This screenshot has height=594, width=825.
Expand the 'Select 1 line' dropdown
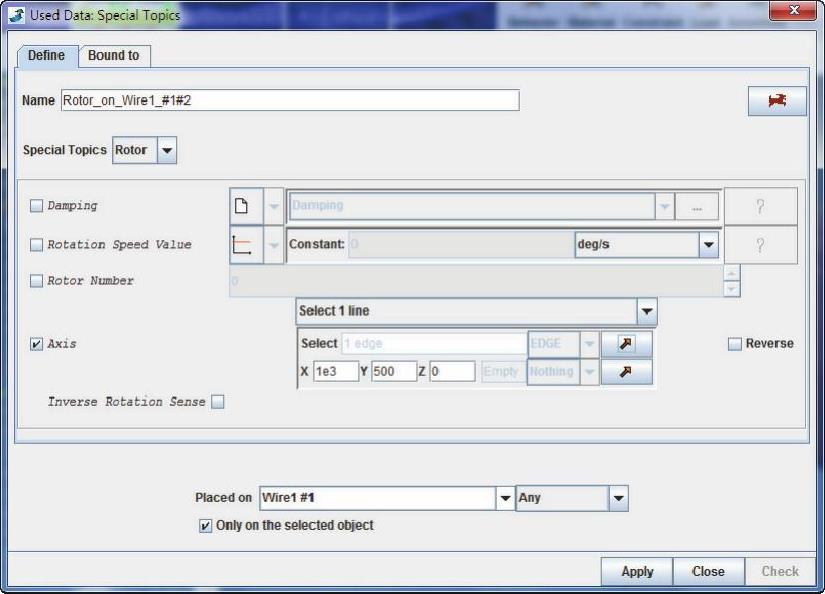point(647,311)
